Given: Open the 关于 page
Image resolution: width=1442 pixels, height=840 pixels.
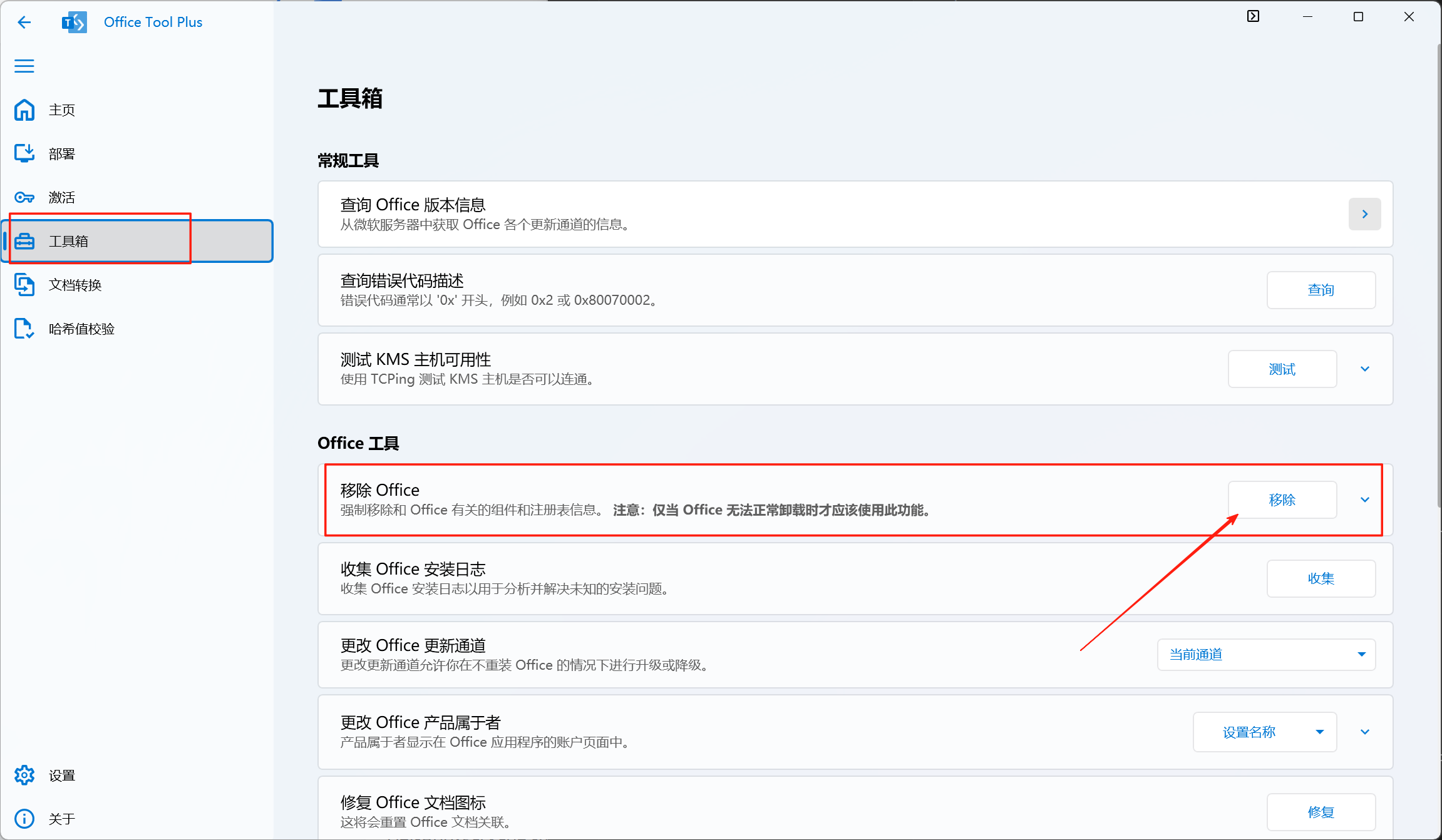Looking at the screenshot, I should pyautogui.click(x=137, y=819).
